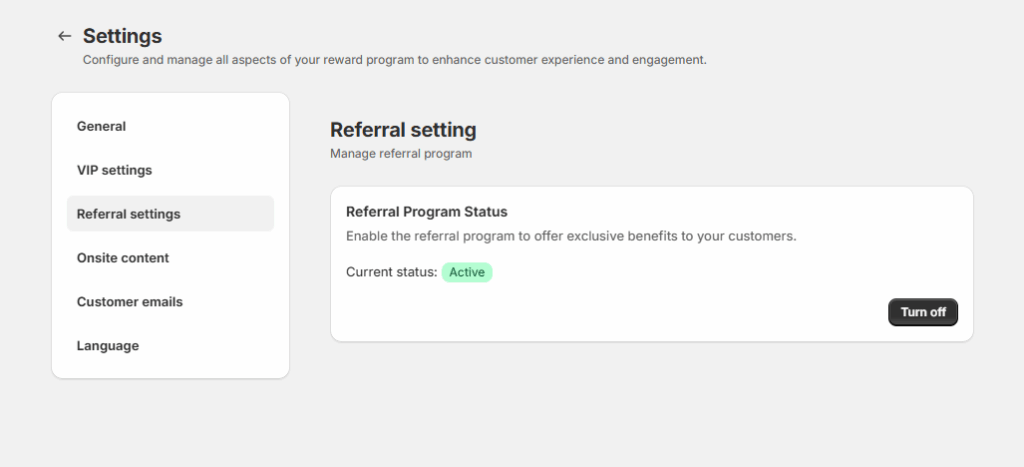
Task: Click the Current status label
Action: point(391,272)
